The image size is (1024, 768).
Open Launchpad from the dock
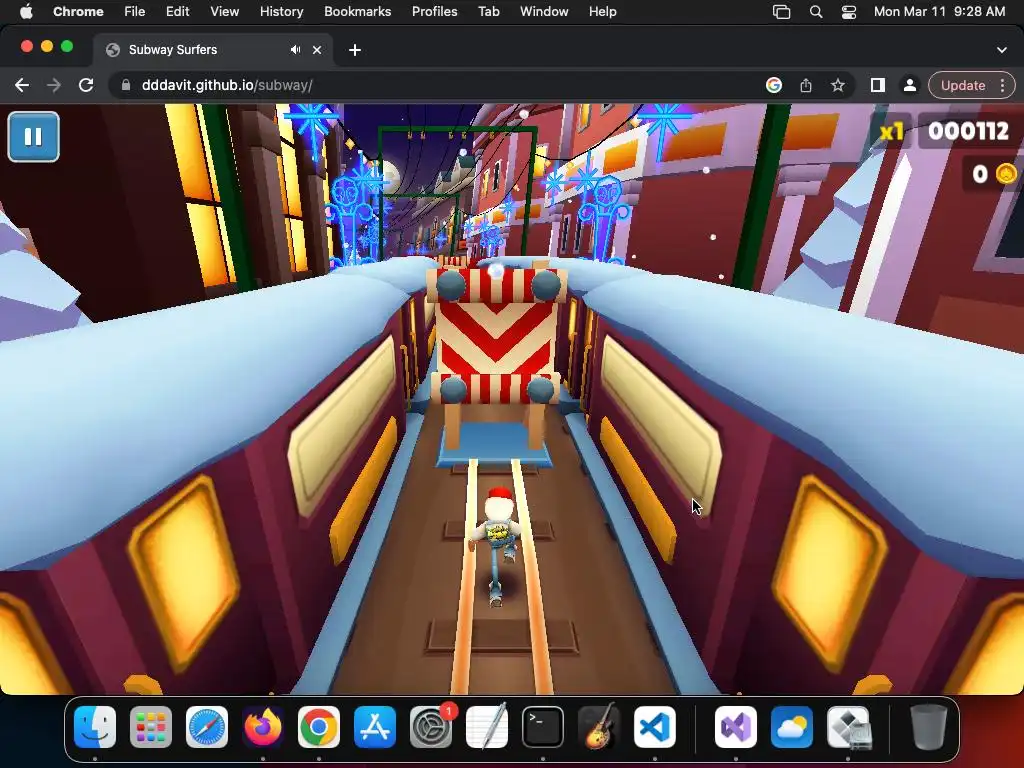(x=151, y=727)
